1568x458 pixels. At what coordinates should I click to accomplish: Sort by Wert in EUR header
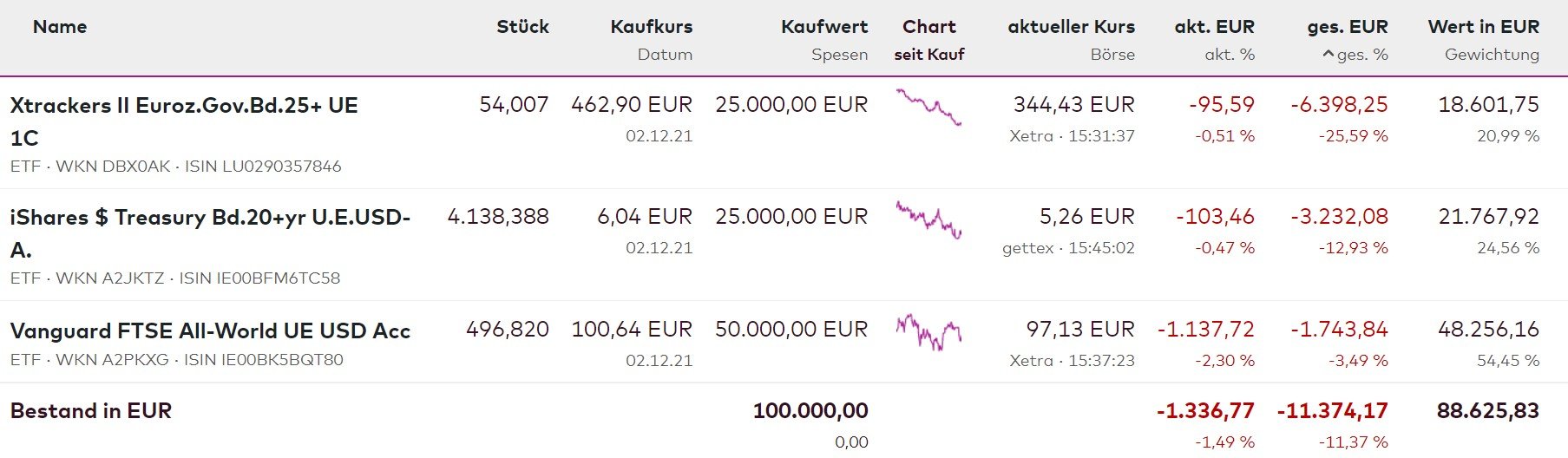[1483, 27]
